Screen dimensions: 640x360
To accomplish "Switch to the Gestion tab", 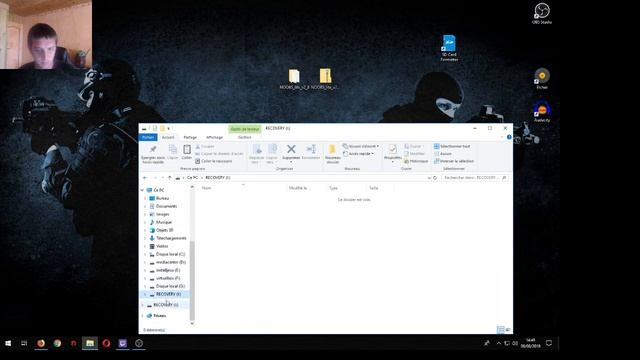I will (x=244, y=138).
